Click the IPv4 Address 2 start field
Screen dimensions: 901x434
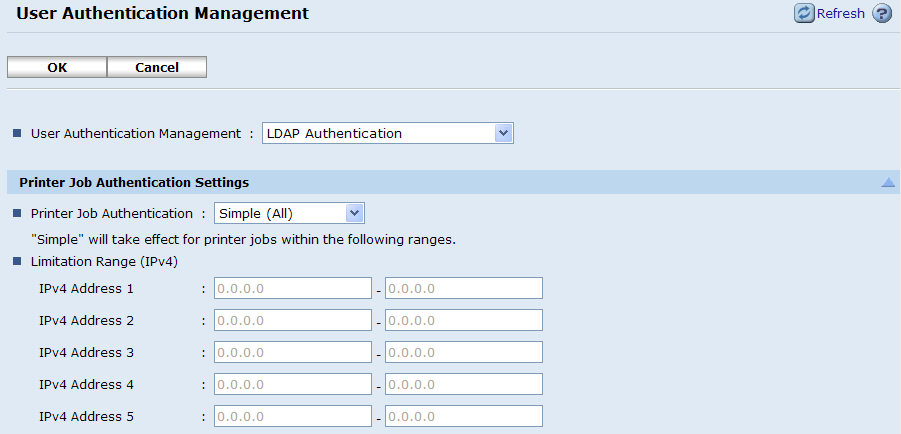click(293, 320)
